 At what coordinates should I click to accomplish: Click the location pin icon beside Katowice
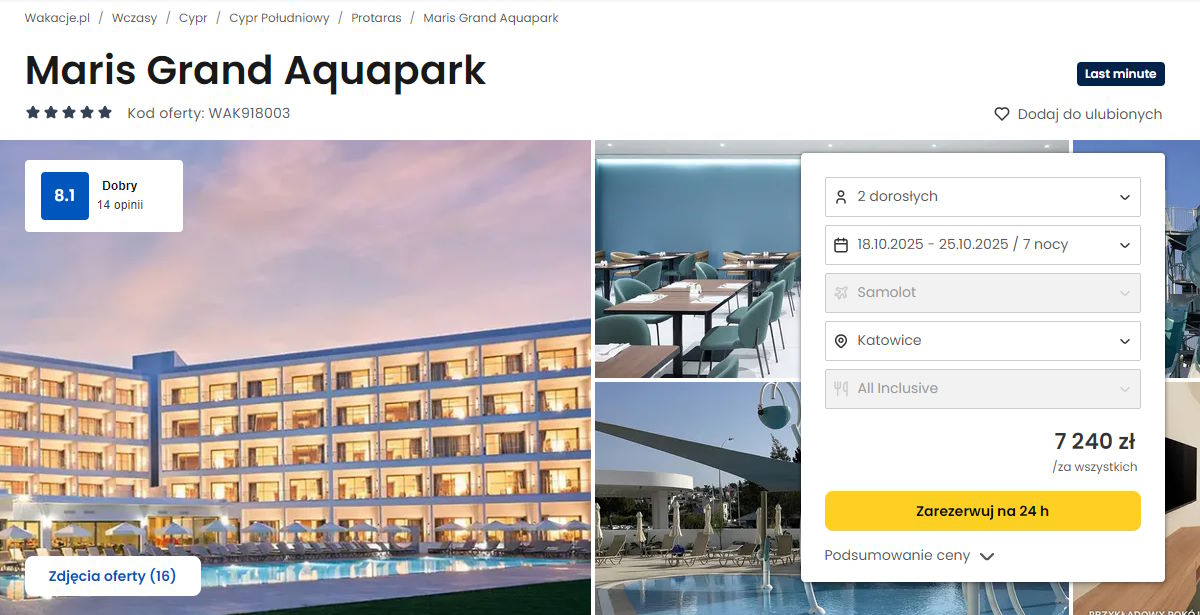841,341
